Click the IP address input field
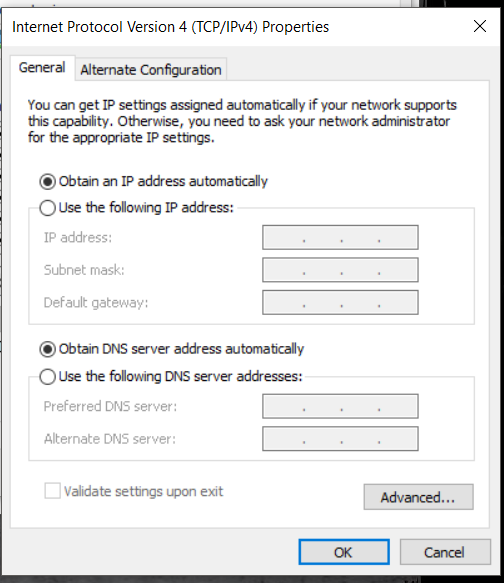 340,237
